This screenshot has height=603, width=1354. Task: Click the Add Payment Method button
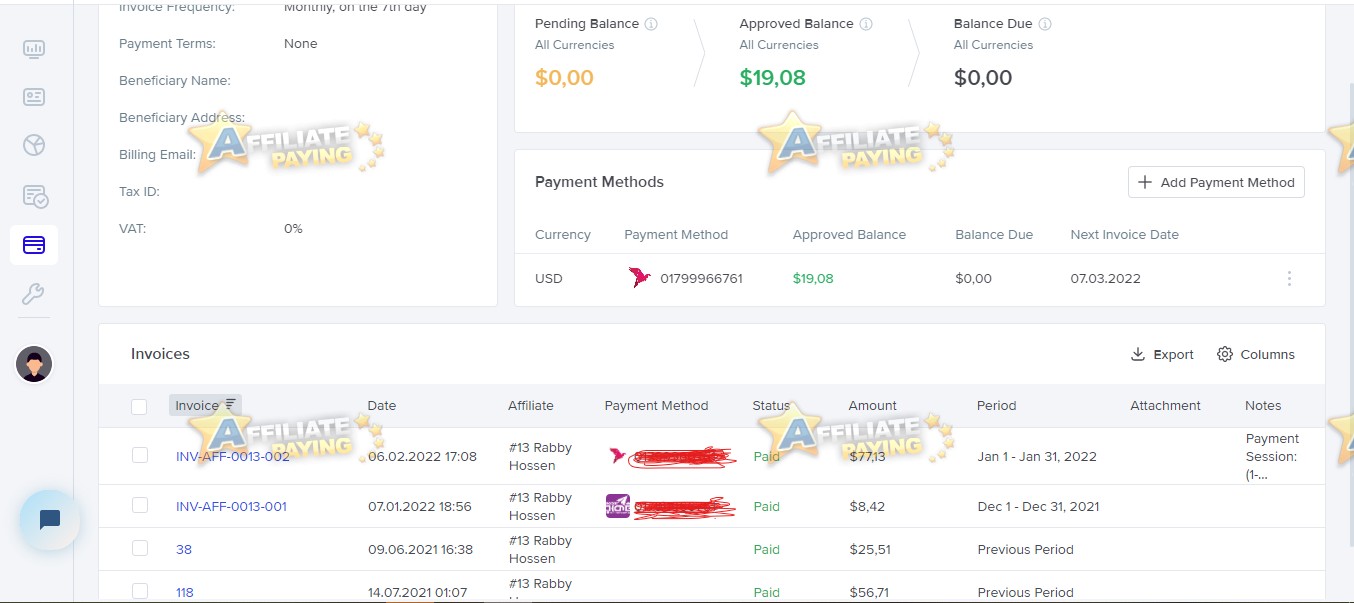coord(1216,182)
